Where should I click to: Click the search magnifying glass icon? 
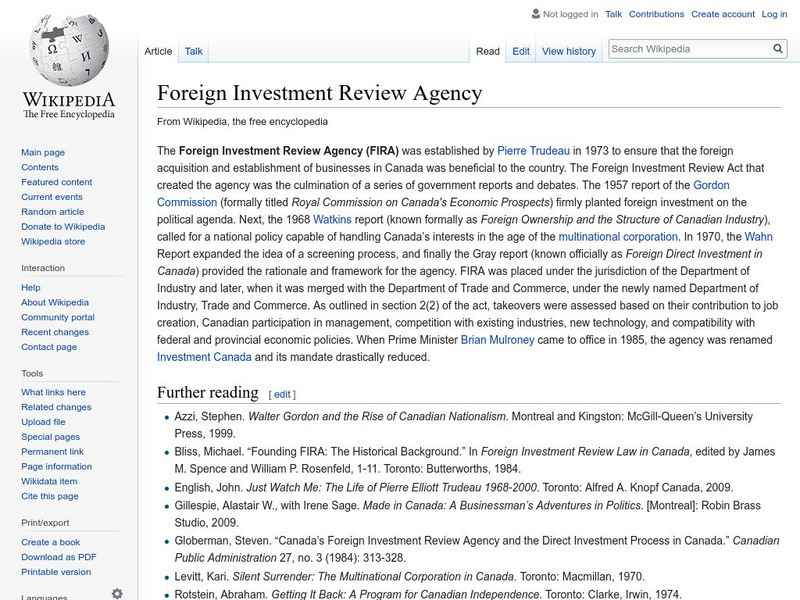tap(777, 47)
